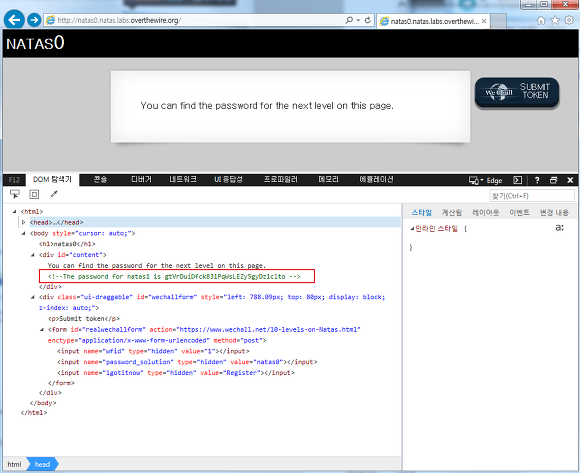Go back with the browser Back arrow
This screenshot has width=580, height=473.
(14, 19)
